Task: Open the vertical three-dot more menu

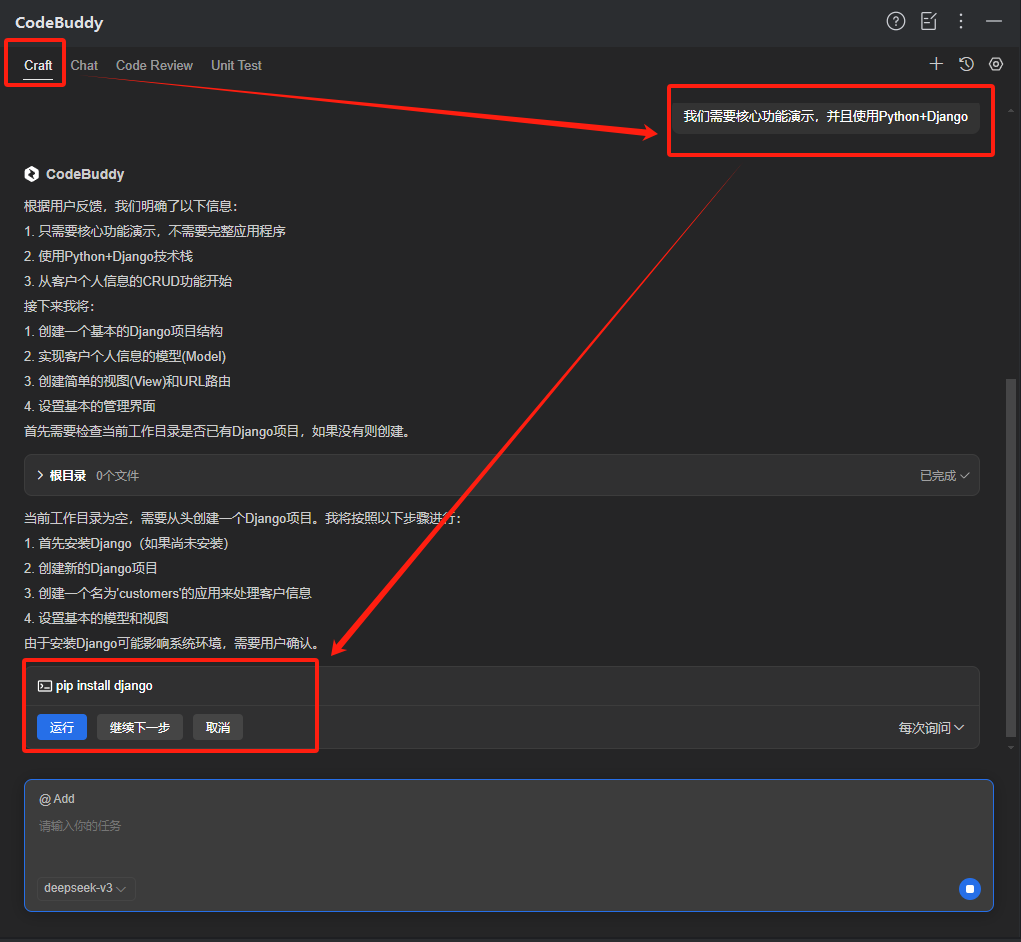Action: [960, 21]
